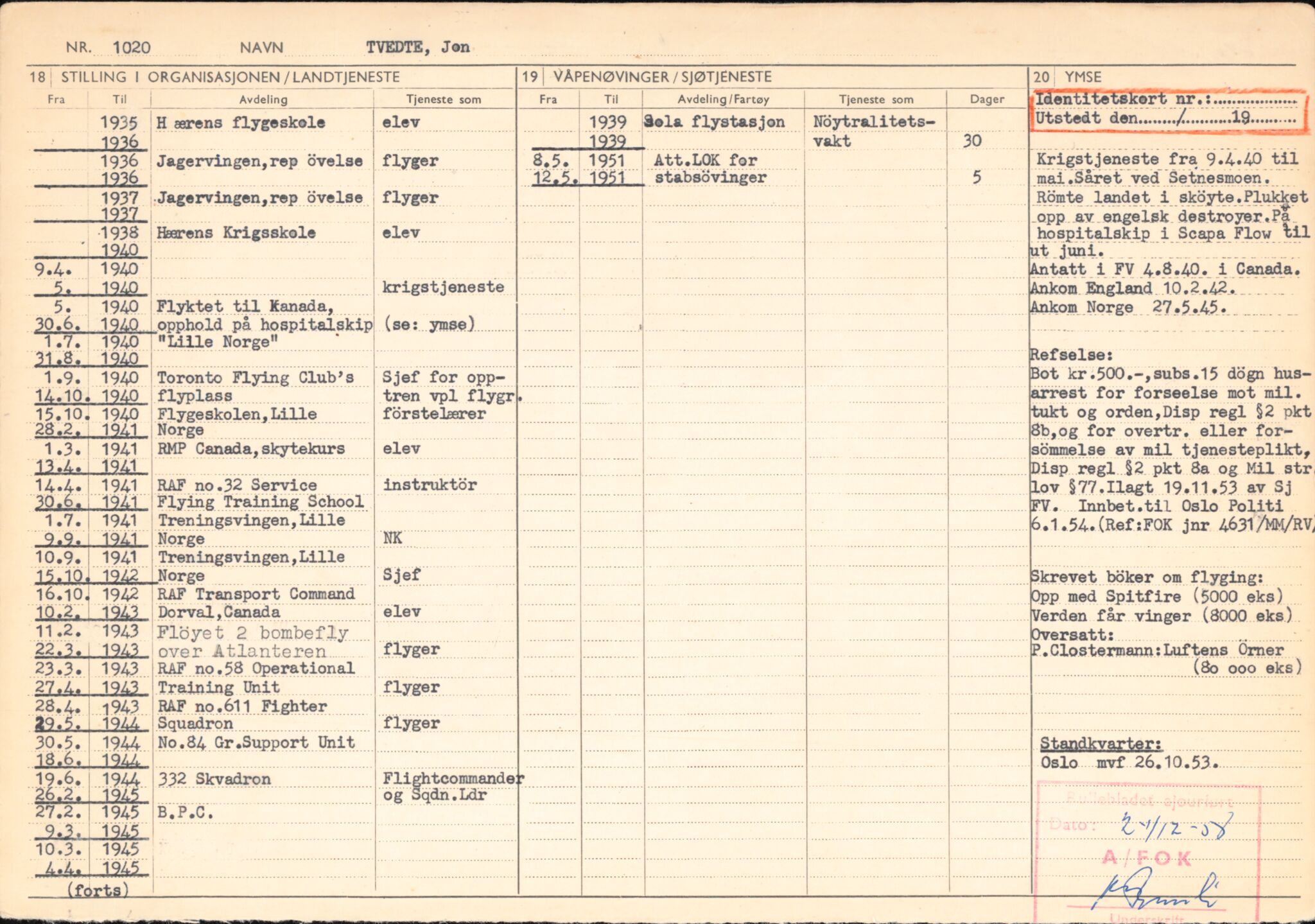Click P.Clostermann:Luftens Örner line

pyautogui.click(x=1157, y=650)
